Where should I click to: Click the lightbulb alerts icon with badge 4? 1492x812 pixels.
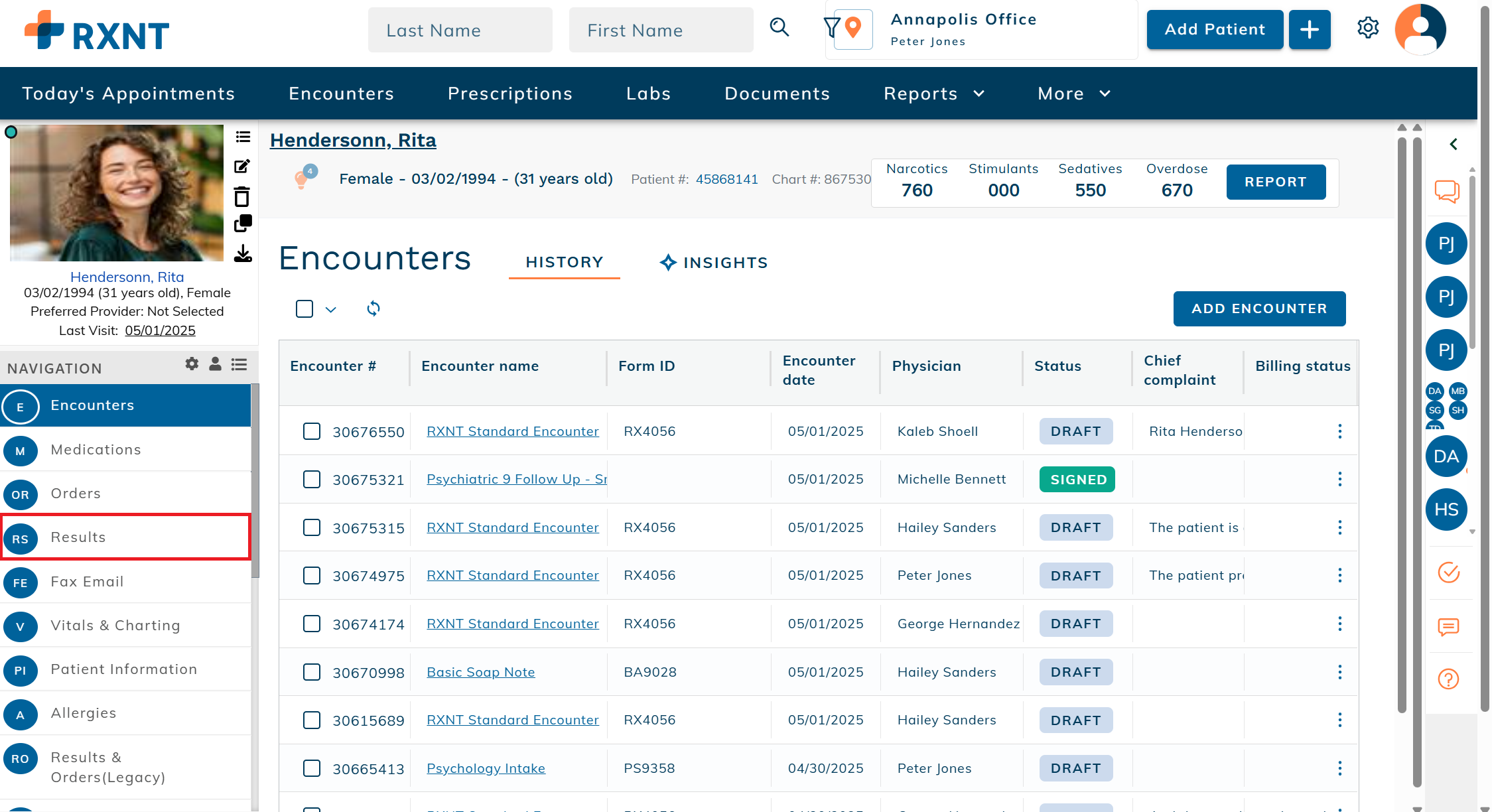pyautogui.click(x=305, y=177)
